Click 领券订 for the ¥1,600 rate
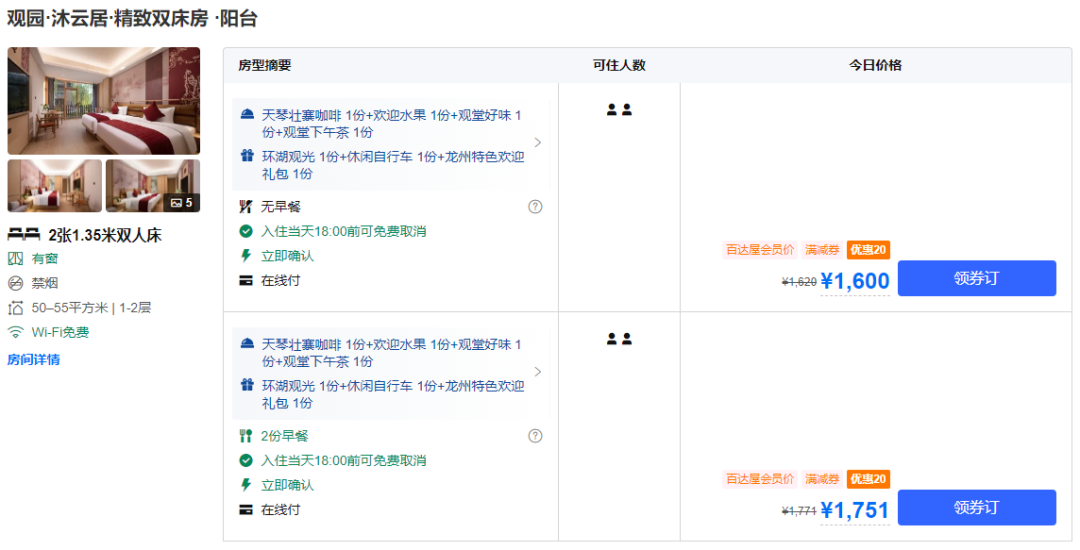Viewport: 1080px width, 550px height. pyautogui.click(x=976, y=279)
